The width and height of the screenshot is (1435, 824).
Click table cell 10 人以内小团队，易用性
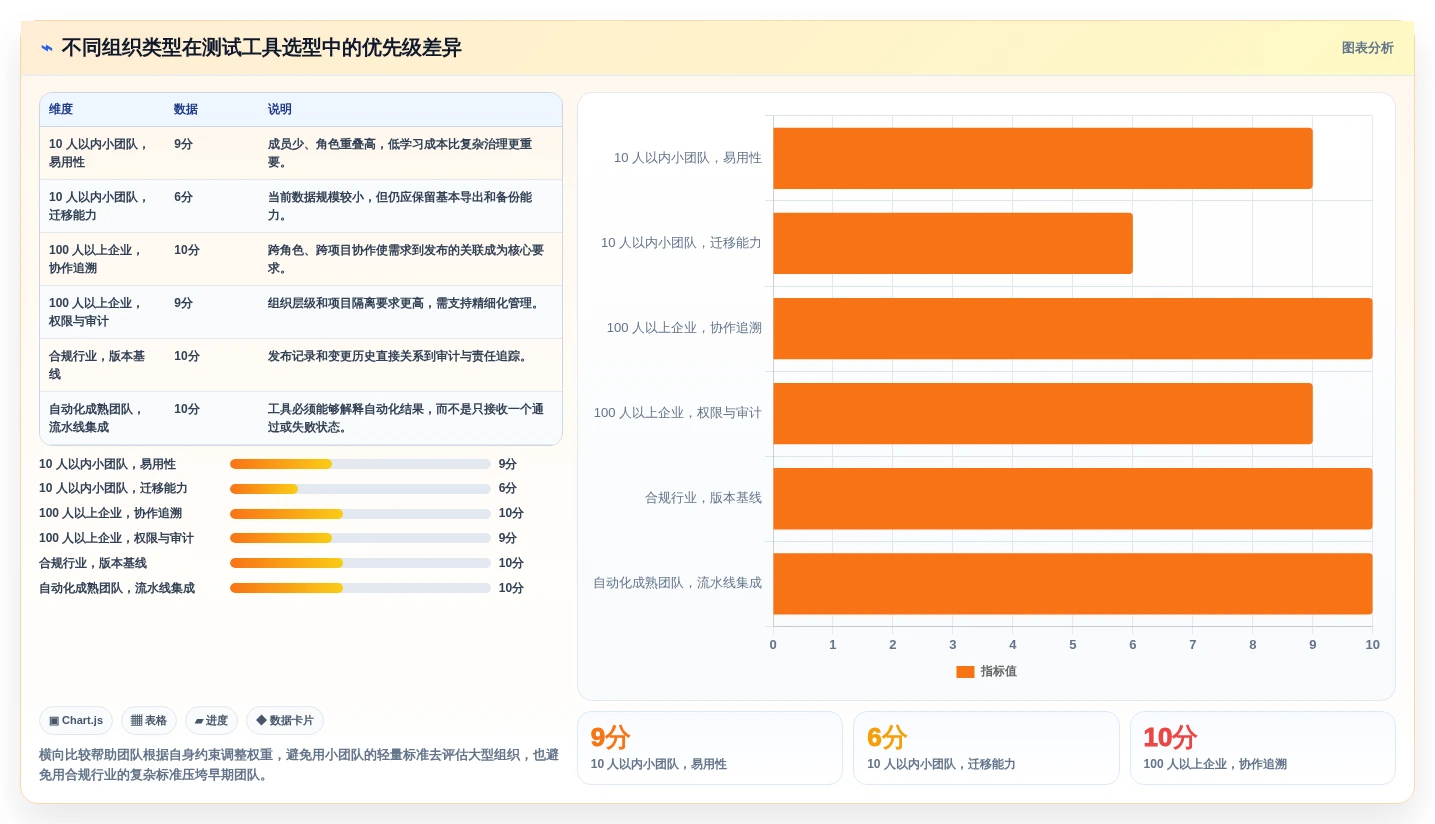pos(102,153)
